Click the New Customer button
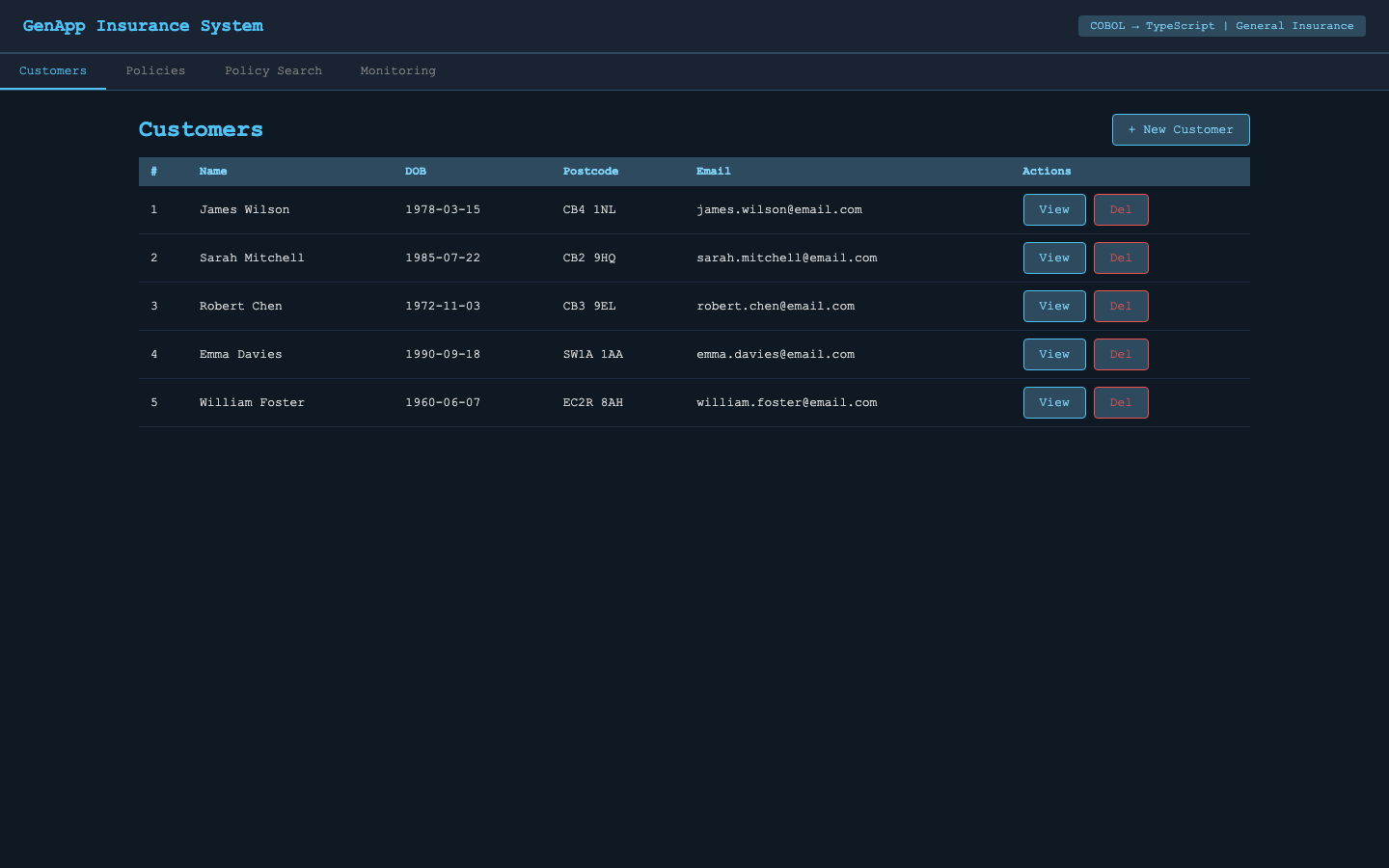The image size is (1389, 868). pyautogui.click(x=1181, y=130)
